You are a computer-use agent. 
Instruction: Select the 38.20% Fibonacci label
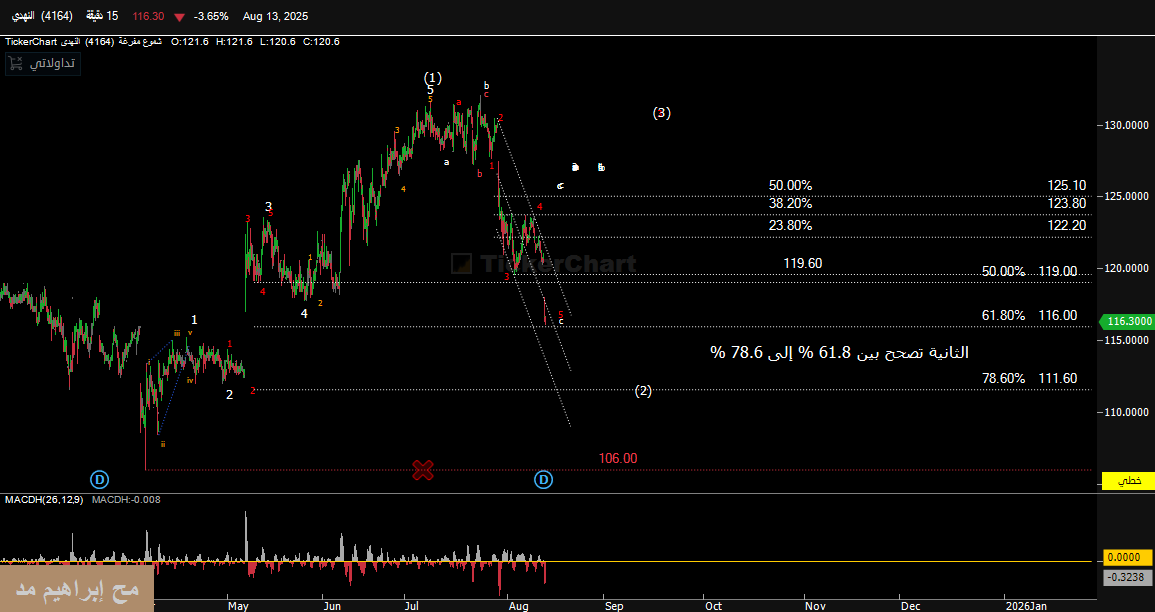790,204
